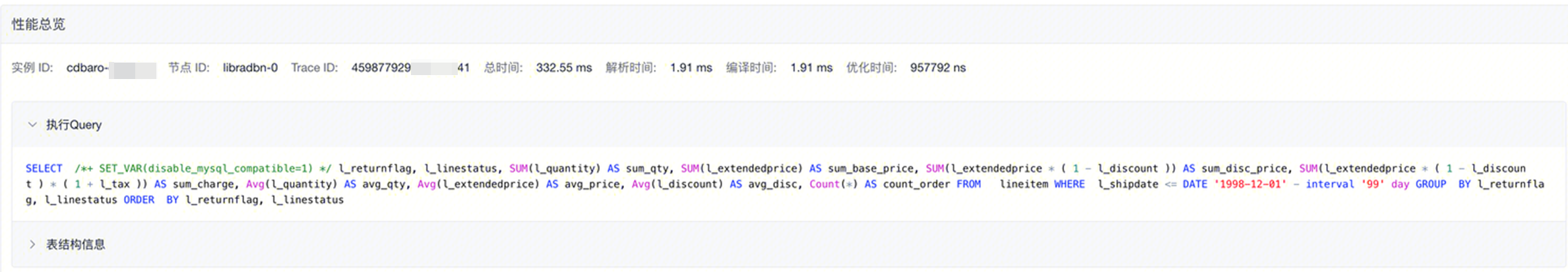Click the 执行Query section title
The image size is (1568, 272).
pyautogui.click(x=74, y=124)
